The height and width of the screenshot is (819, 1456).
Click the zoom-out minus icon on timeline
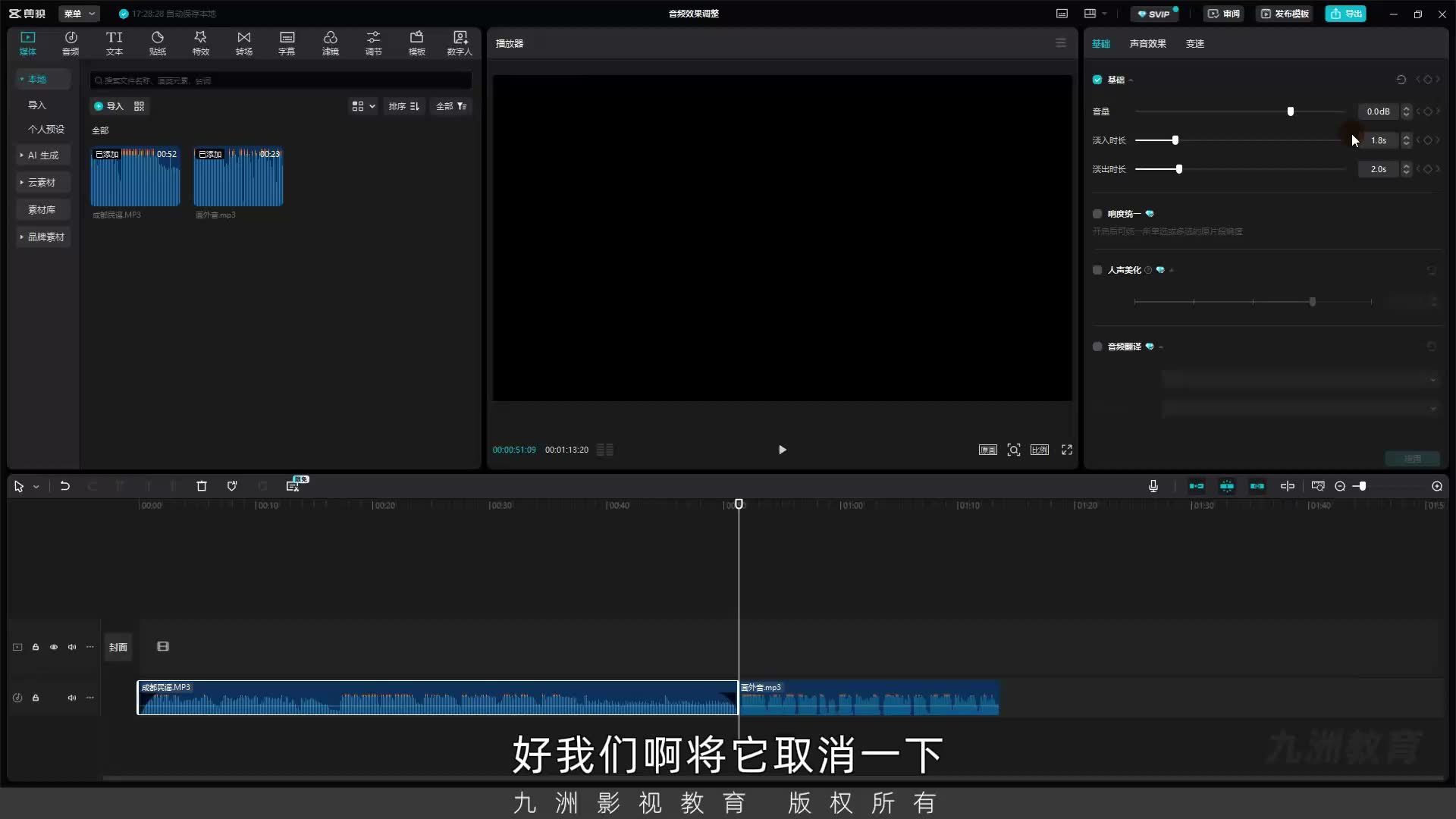click(1340, 486)
